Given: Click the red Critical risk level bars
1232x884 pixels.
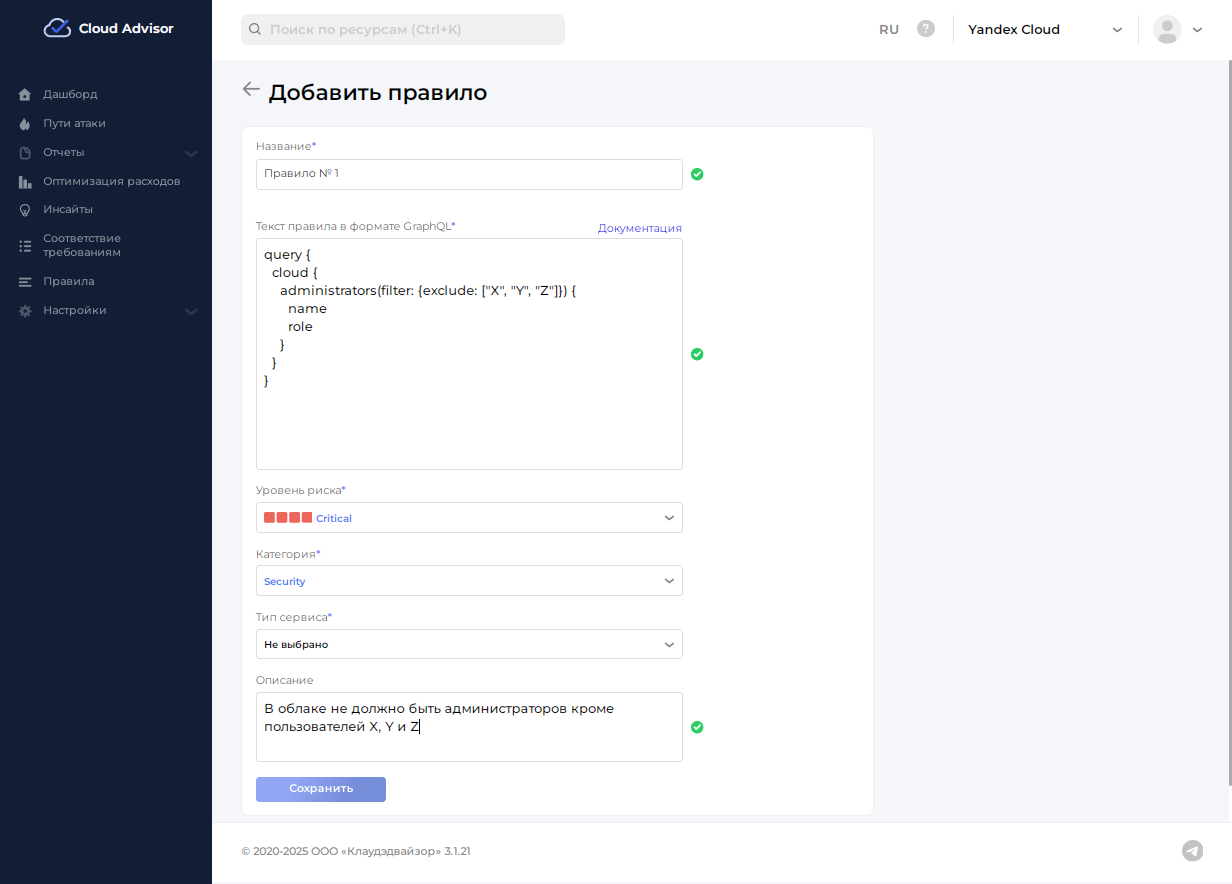Looking at the screenshot, I should click(x=288, y=517).
